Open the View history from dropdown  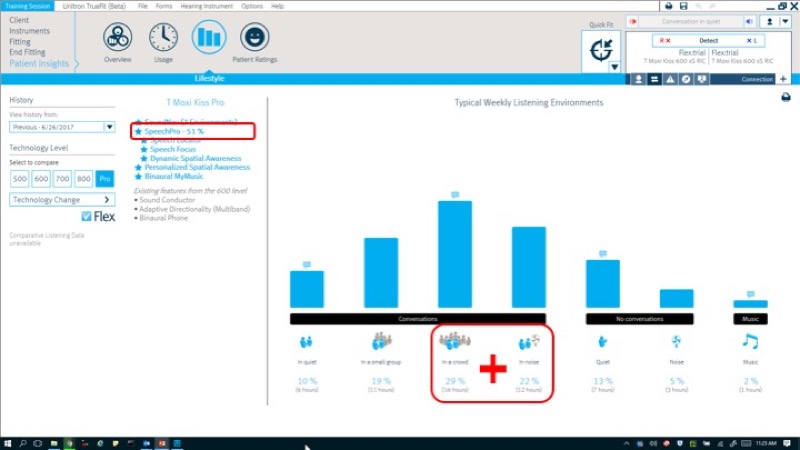[x=62, y=127]
